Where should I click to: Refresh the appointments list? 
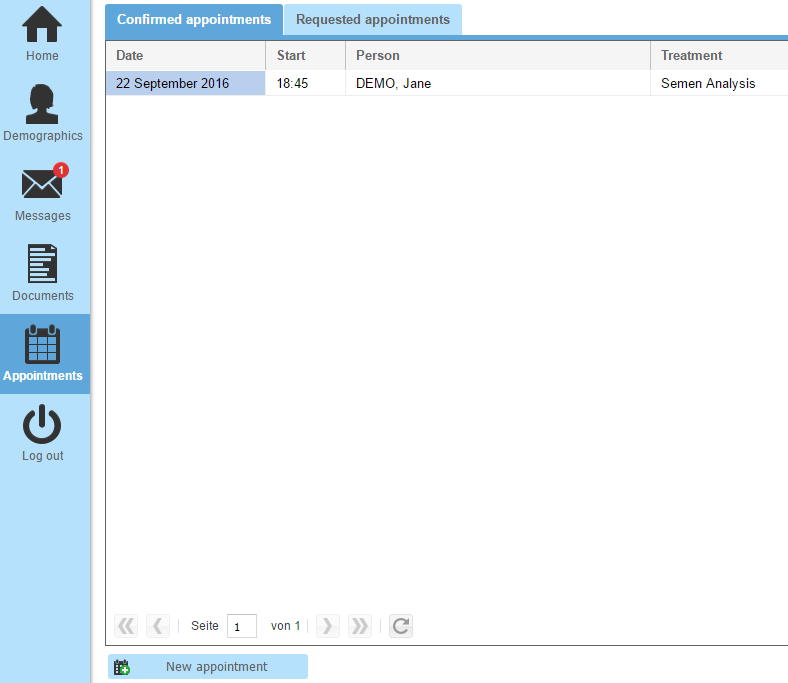401,626
